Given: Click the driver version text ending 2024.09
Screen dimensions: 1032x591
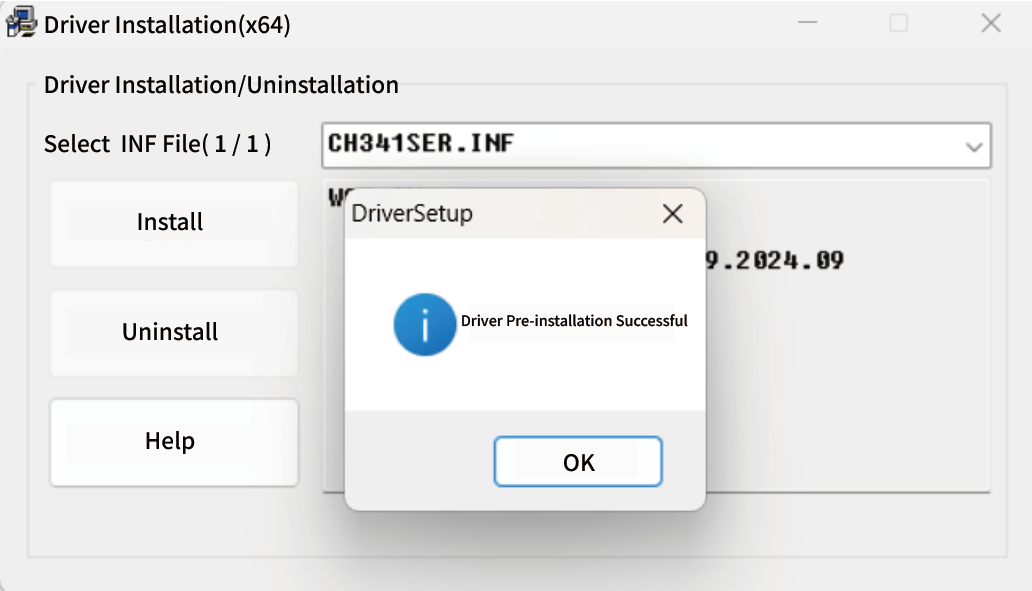Looking at the screenshot, I should pos(775,261).
